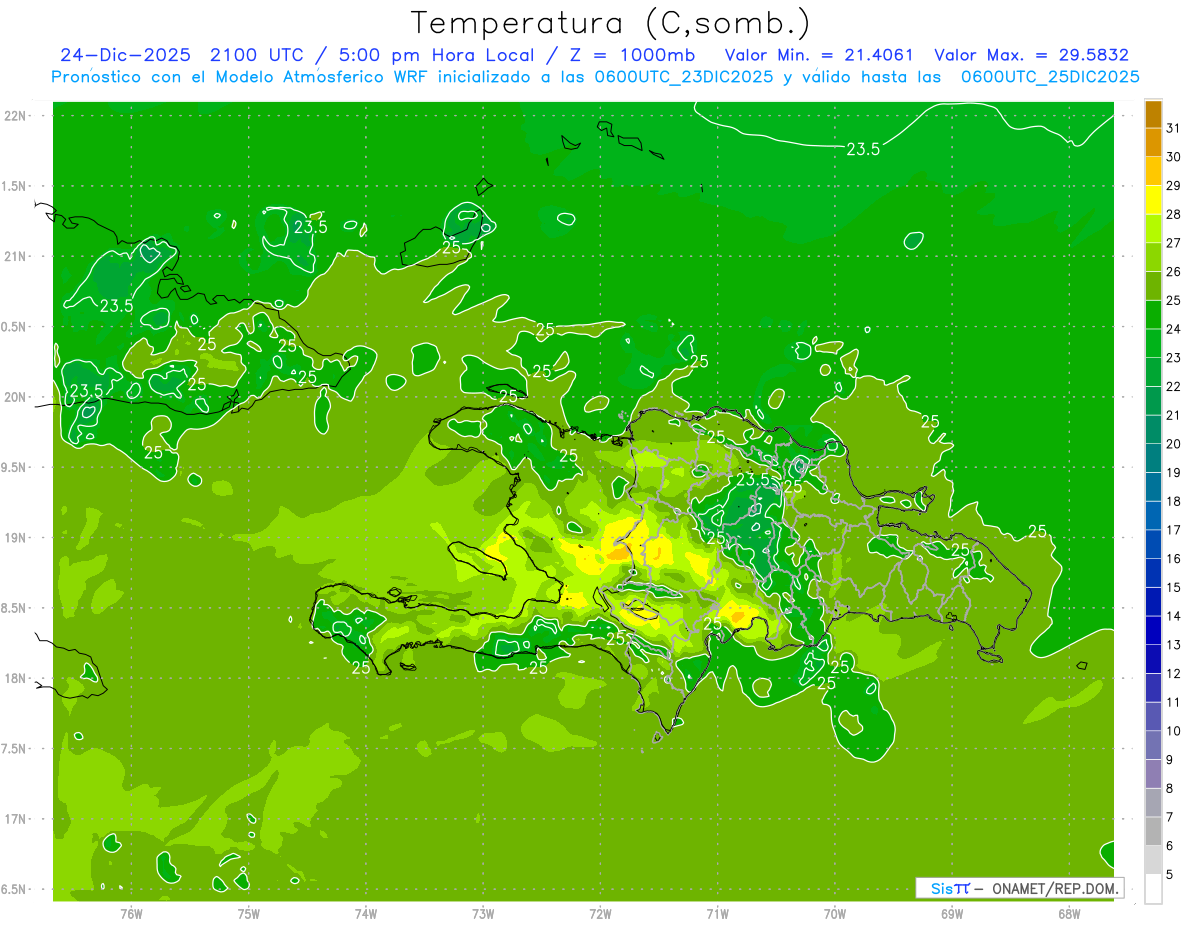Click the "22N" latitude axis label
Screen dimensions: 1200x927
point(16,116)
